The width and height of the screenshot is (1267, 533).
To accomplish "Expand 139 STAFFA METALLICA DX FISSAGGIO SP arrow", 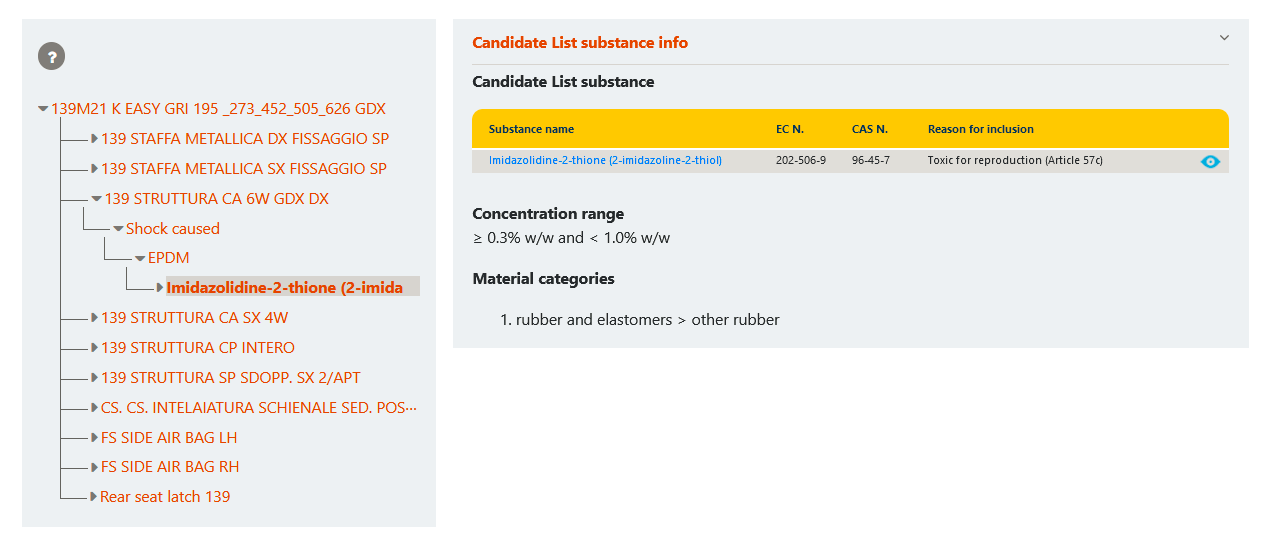I will tap(94, 139).
